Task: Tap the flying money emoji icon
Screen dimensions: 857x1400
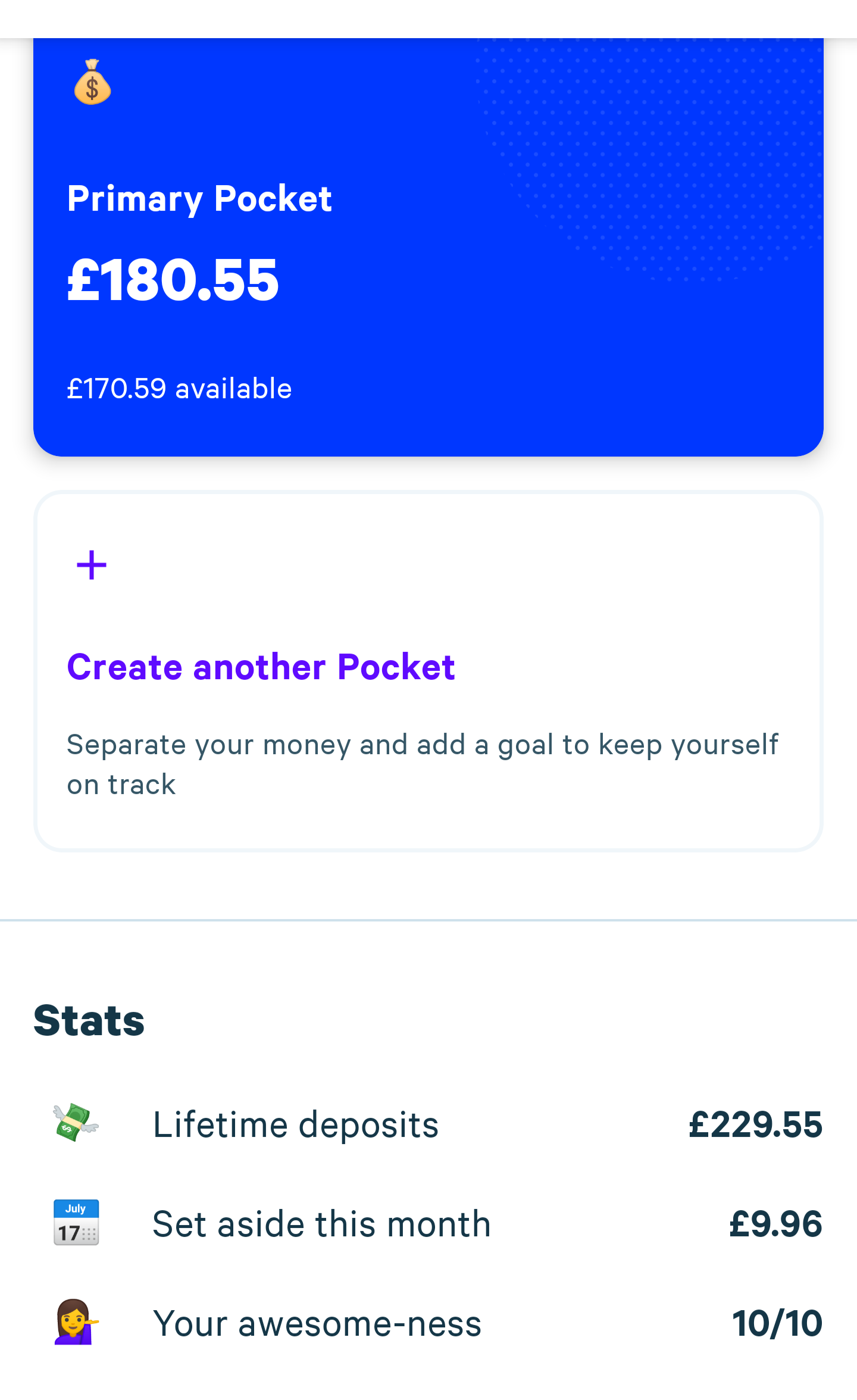Action: (76, 1123)
